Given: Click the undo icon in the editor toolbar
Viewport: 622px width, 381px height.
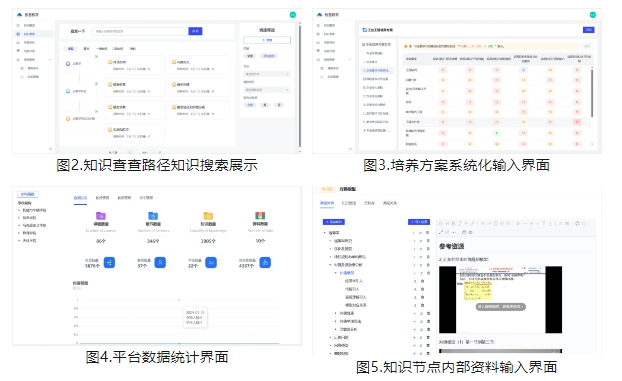Looking at the screenshot, I should [x=577, y=223].
